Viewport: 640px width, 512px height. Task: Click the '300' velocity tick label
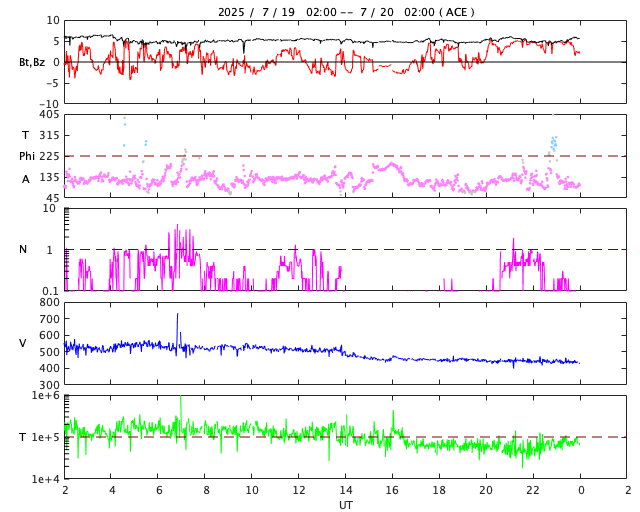click(x=49, y=385)
